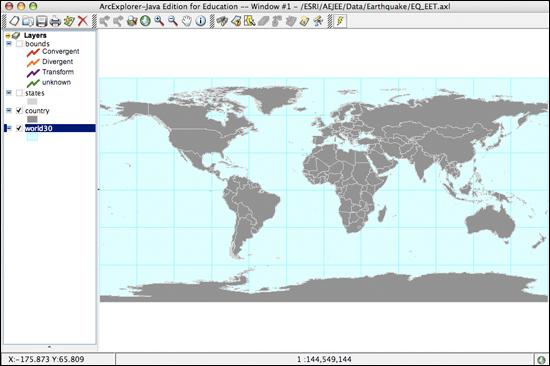Select the Zoom Out magnifier tool
550x366 pixels.
click(x=173, y=21)
